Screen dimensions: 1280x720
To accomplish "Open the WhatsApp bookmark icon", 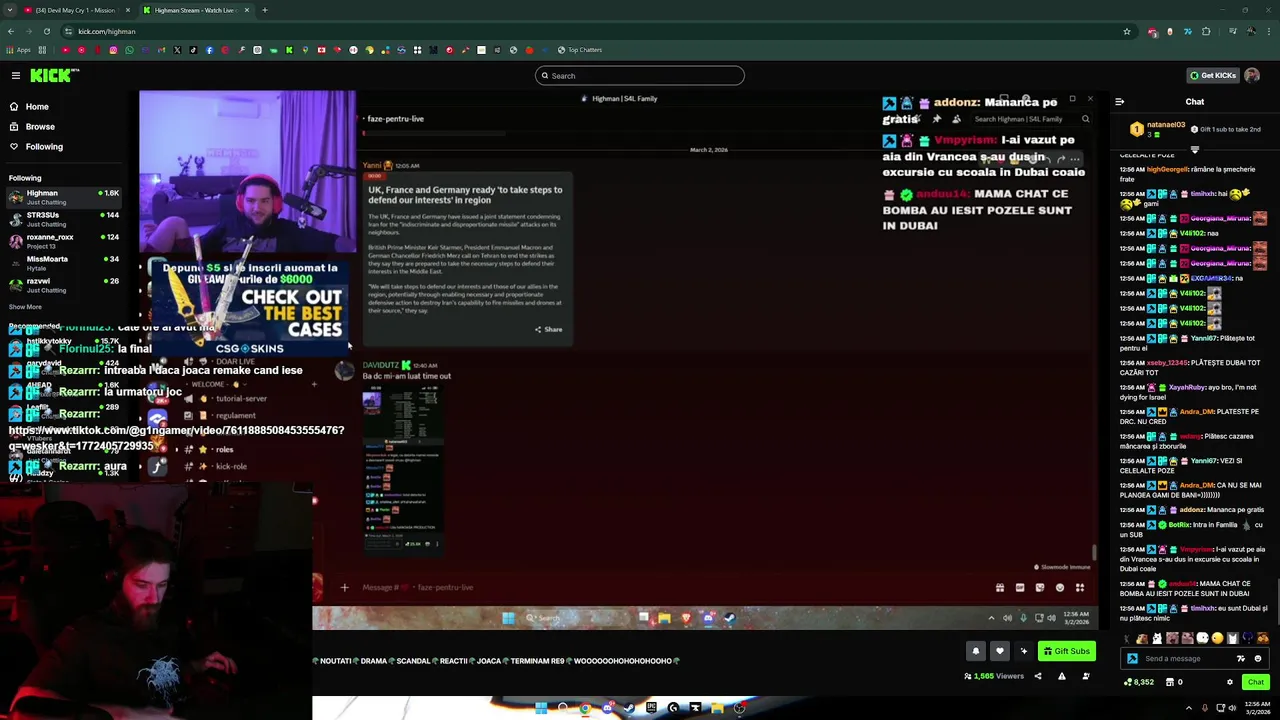I will [129, 50].
